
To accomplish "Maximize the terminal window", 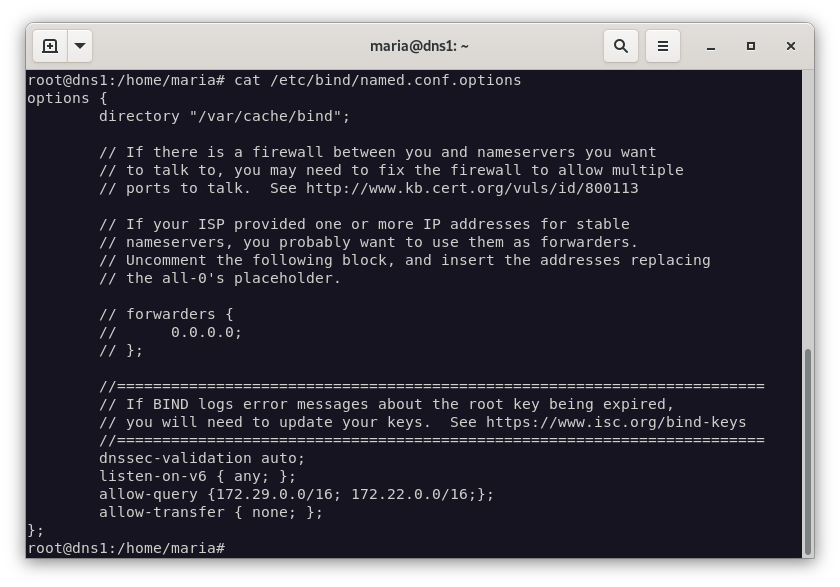I will coord(751,46).
